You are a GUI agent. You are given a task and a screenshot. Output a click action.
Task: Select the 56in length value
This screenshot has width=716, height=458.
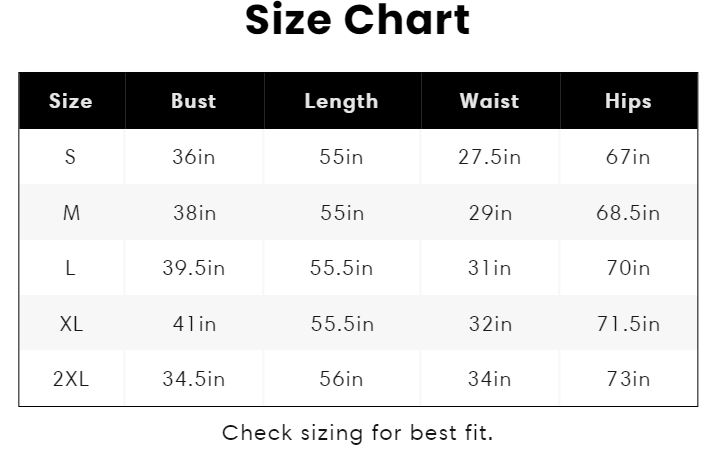[x=341, y=379]
